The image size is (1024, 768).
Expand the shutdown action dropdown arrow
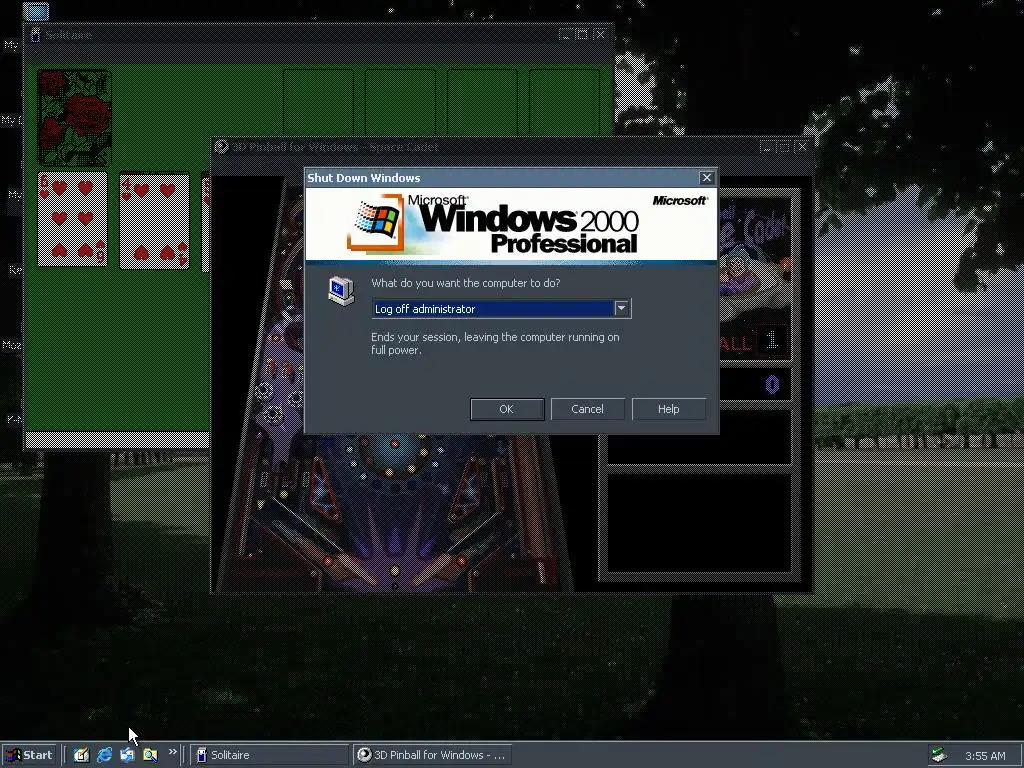(x=622, y=308)
